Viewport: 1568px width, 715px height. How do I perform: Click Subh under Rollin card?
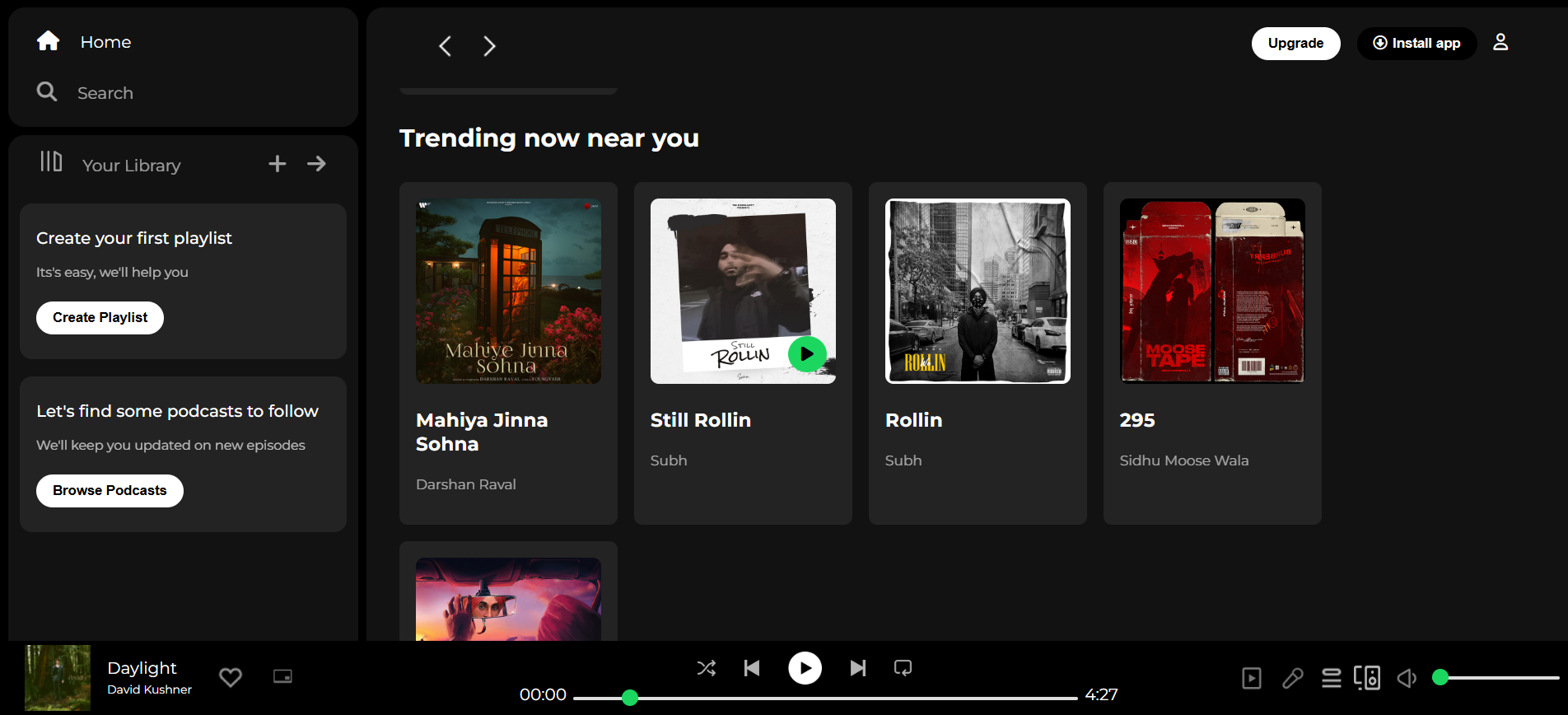pos(903,460)
